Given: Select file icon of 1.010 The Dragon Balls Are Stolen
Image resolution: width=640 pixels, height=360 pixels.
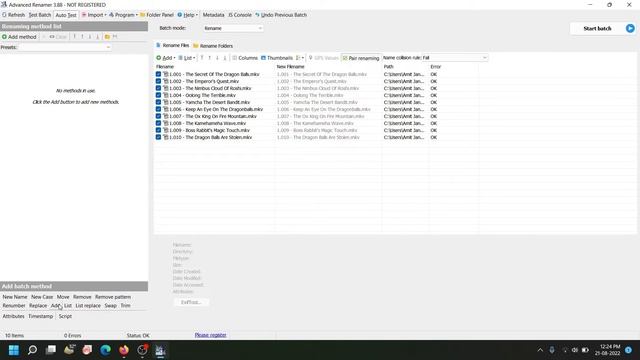Looking at the screenshot, I should [x=166, y=137].
